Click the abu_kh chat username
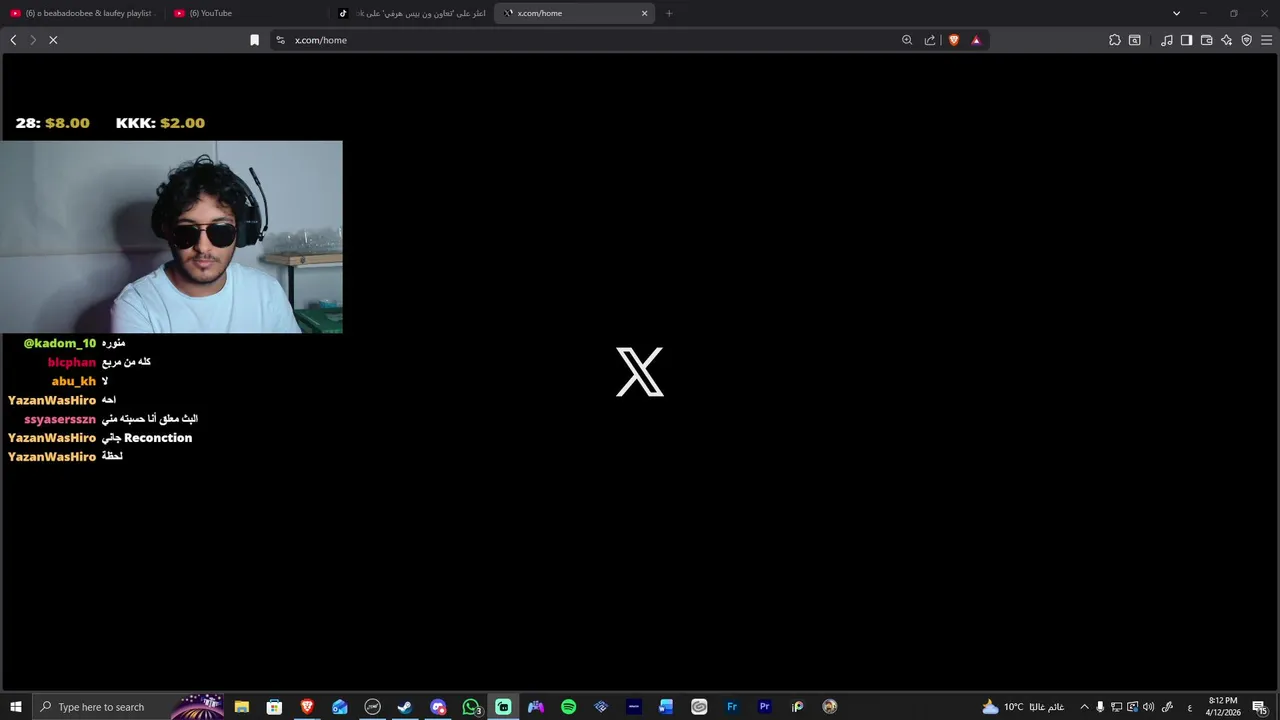The image size is (1280, 720). 74,381
